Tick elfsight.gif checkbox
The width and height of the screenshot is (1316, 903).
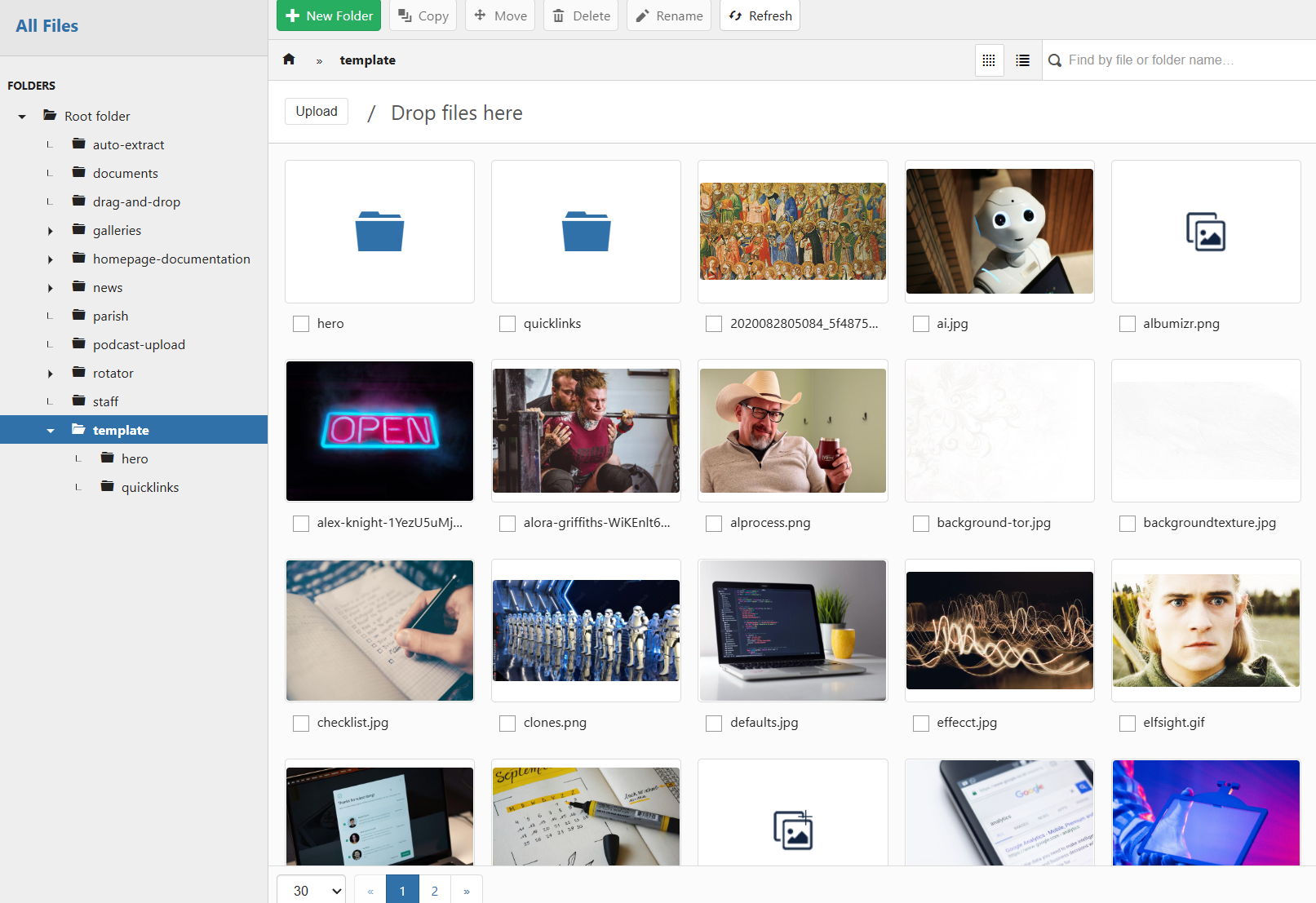pyautogui.click(x=1128, y=724)
